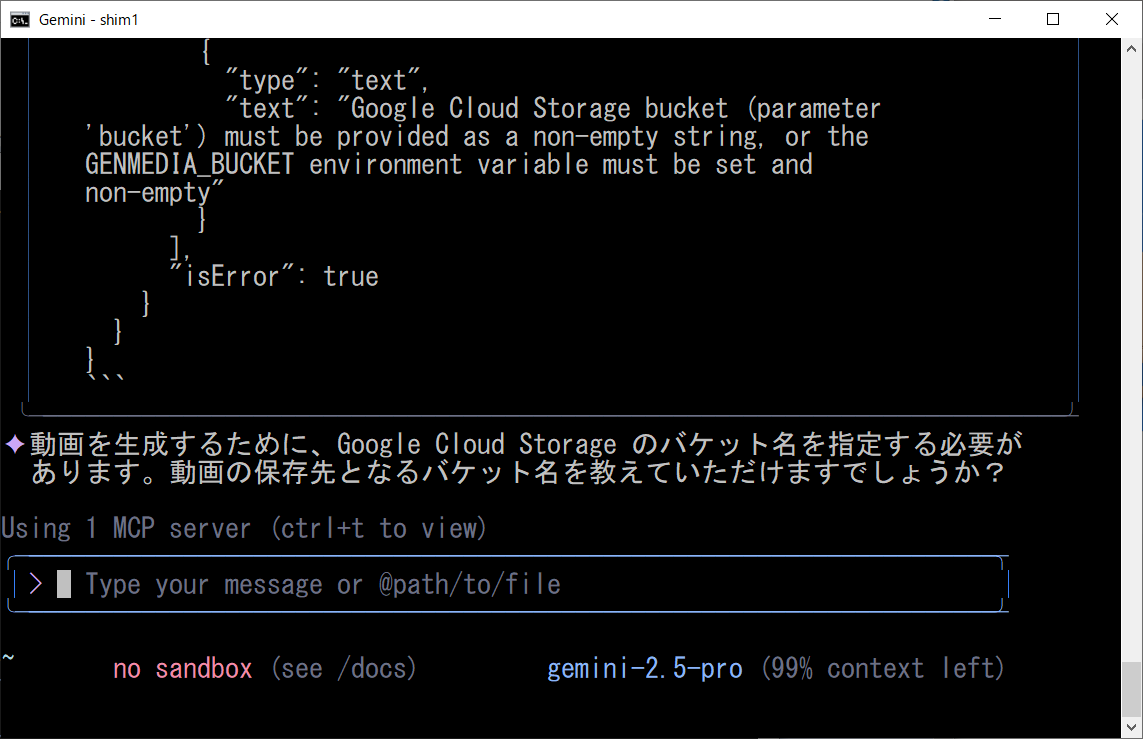Screen dimensions: 1143x739
Task: Click the scrollbar up arrow
Action: coord(1132,47)
